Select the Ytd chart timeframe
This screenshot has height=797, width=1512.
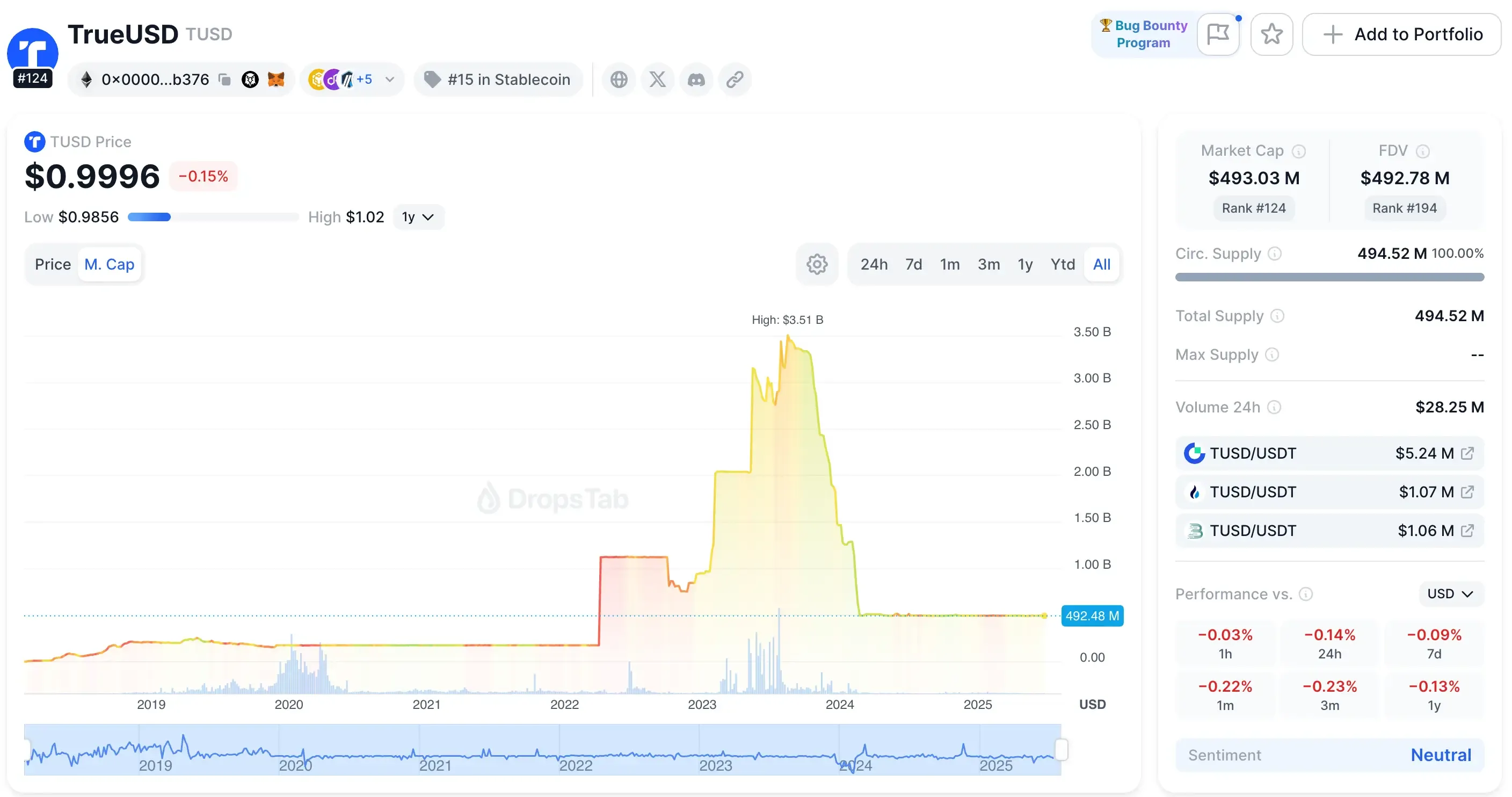click(1063, 264)
